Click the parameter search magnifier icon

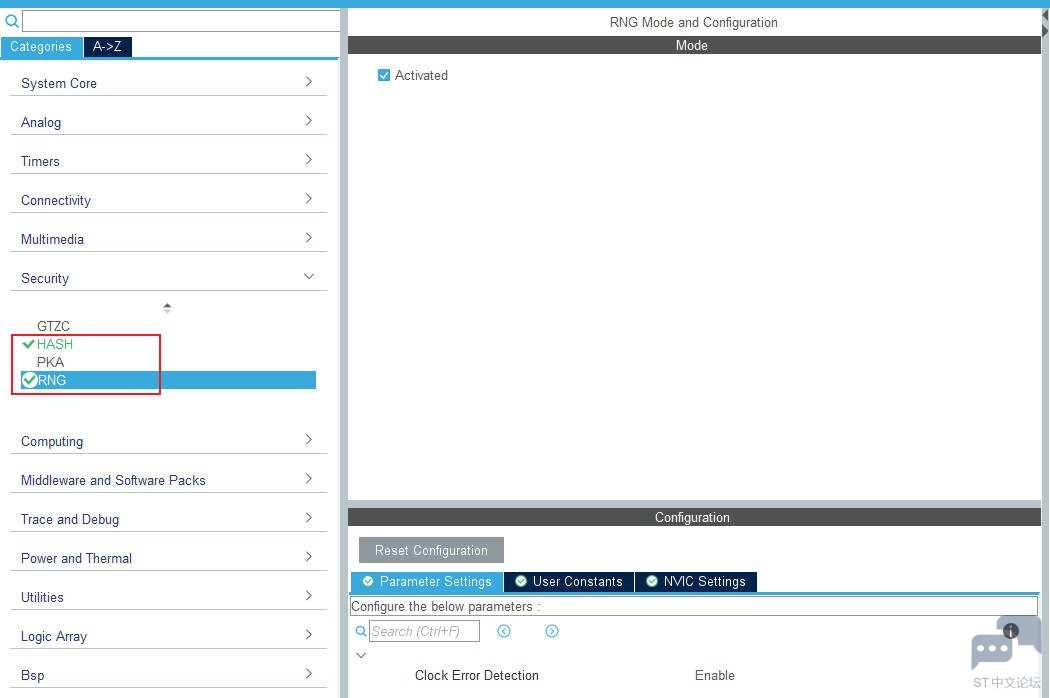pos(360,631)
